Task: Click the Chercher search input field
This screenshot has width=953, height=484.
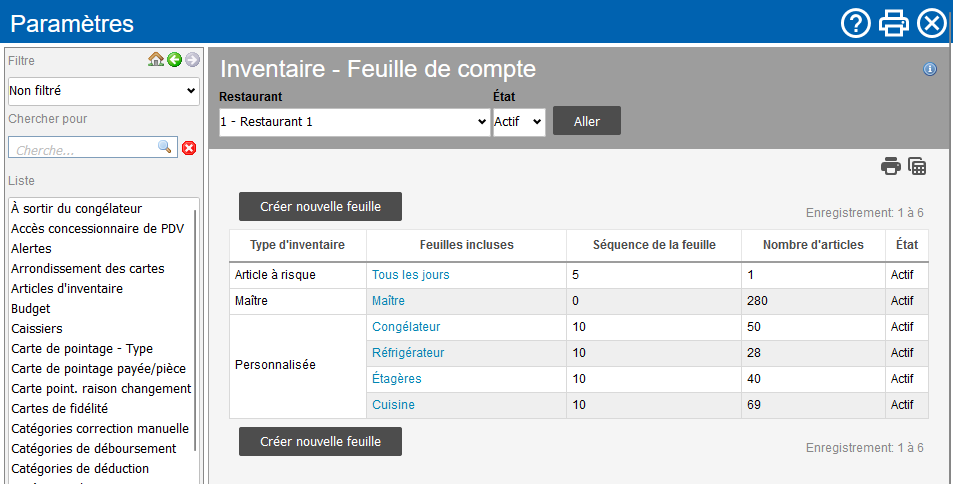Action: (x=84, y=148)
